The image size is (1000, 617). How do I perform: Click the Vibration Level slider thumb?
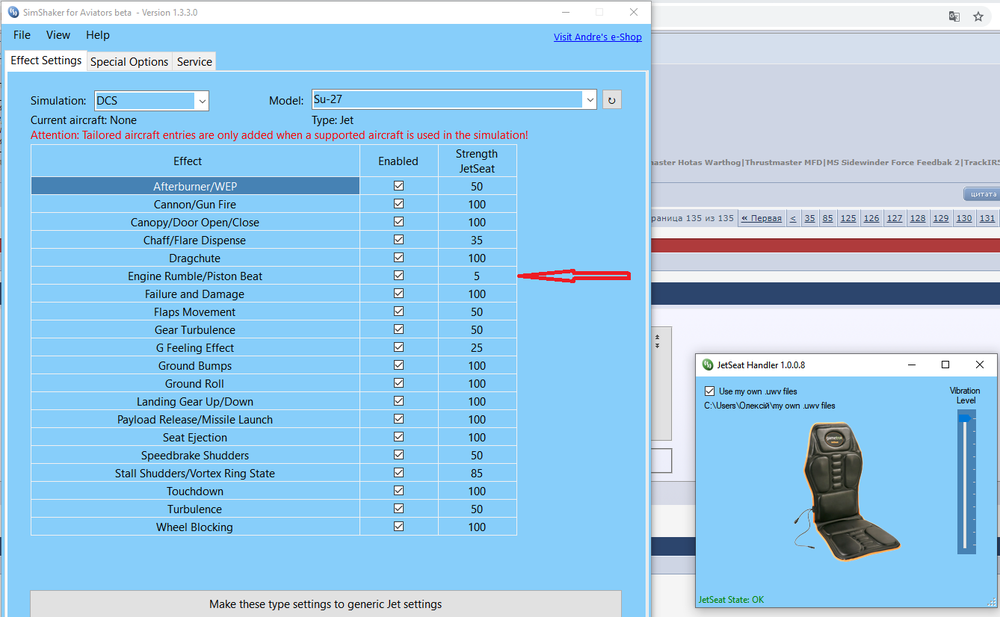[966, 419]
